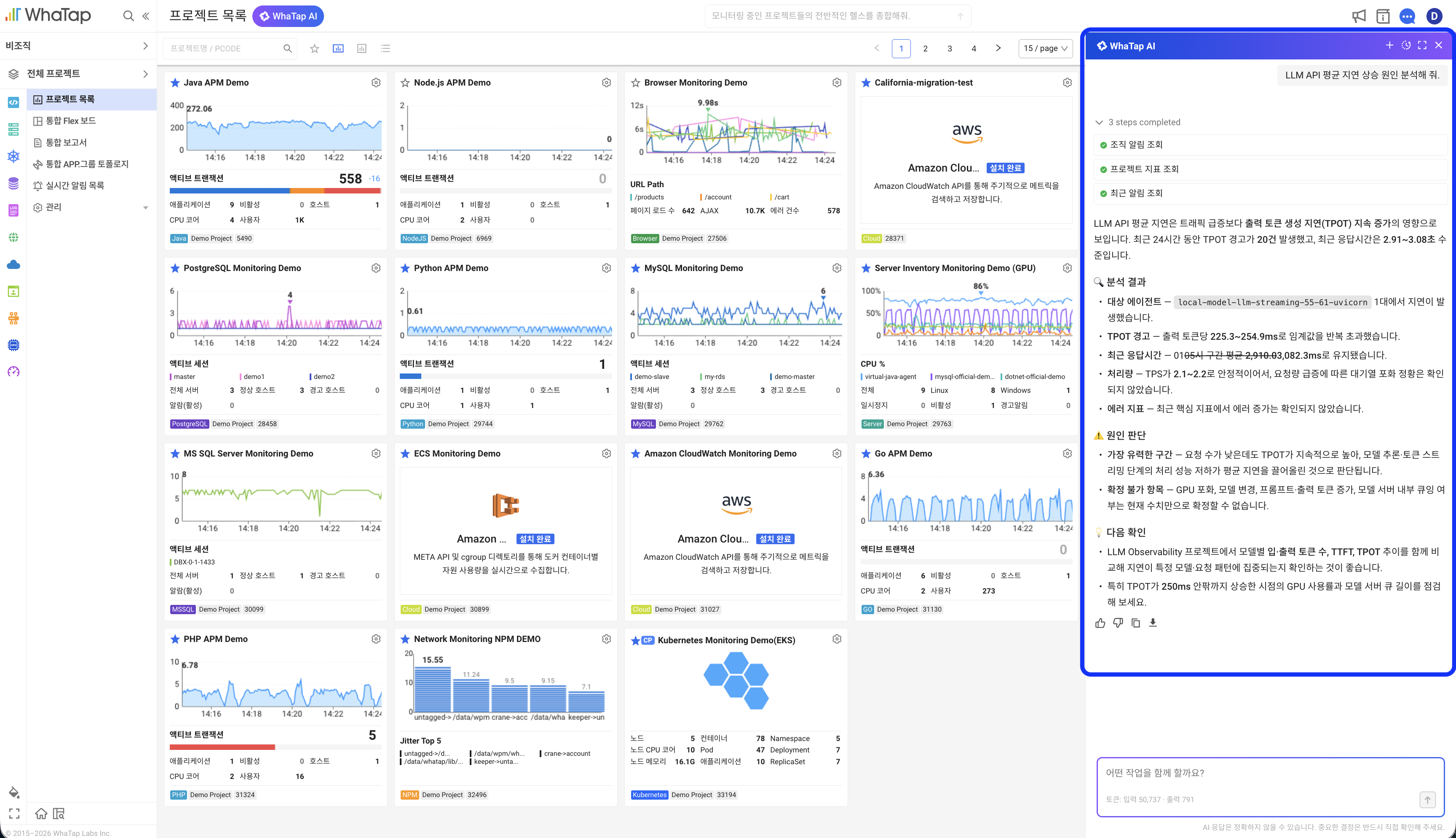The image size is (1456, 838).
Task: Go to page 3 of project list
Action: (950, 48)
